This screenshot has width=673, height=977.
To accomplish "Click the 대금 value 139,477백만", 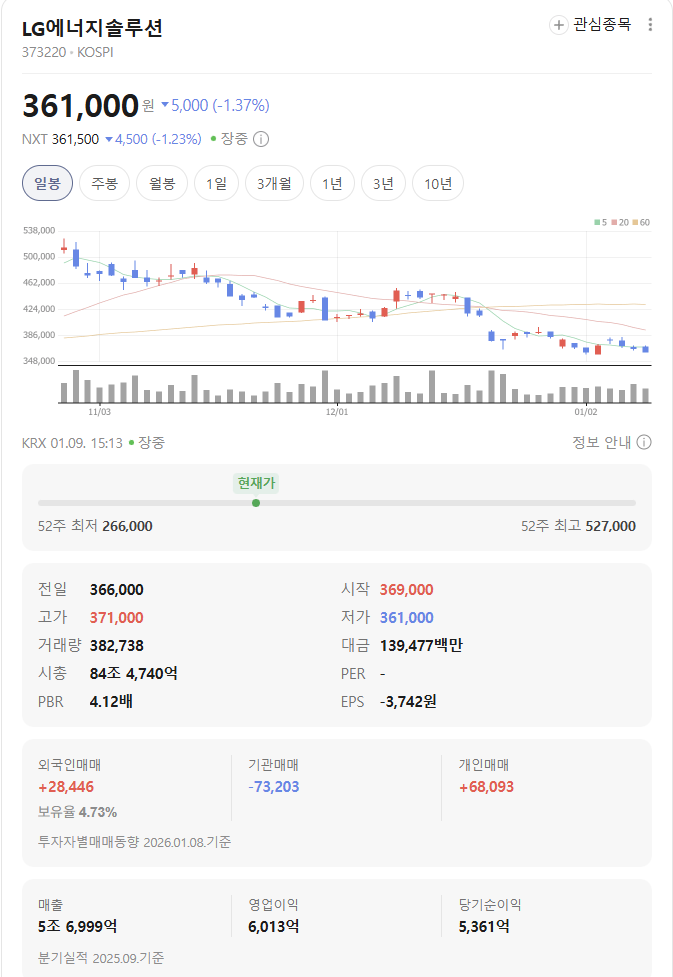I will (x=421, y=646).
